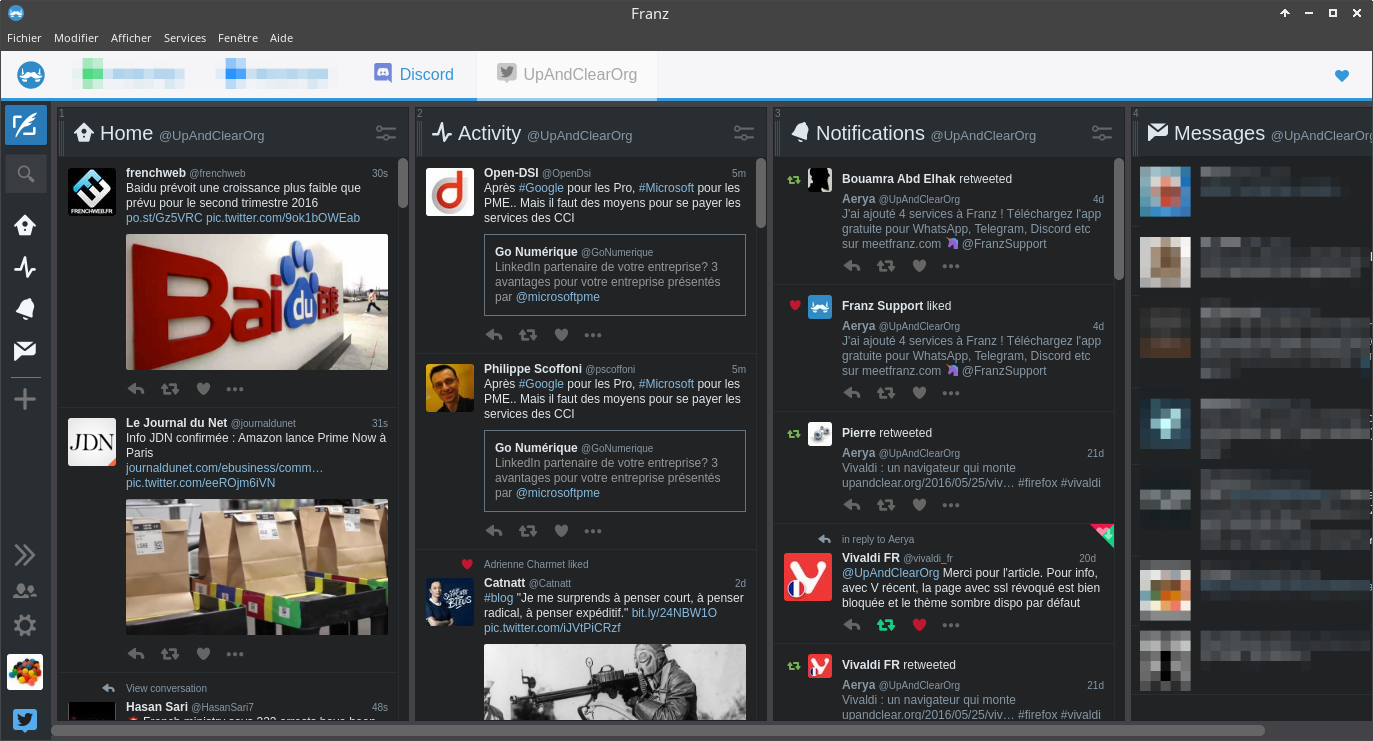This screenshot has height=741, width=1373.
Task: Expand the sidebar with double chevron
Action: 25,555
